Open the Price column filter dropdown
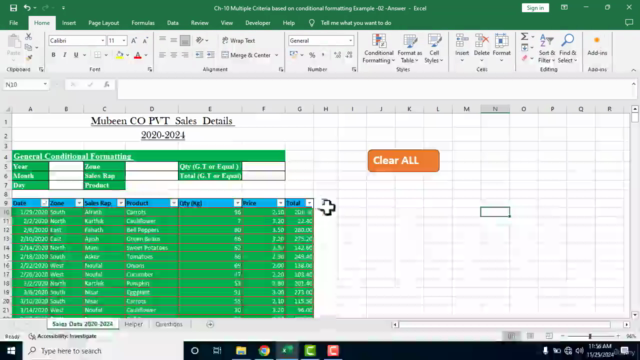 point(280,203)
